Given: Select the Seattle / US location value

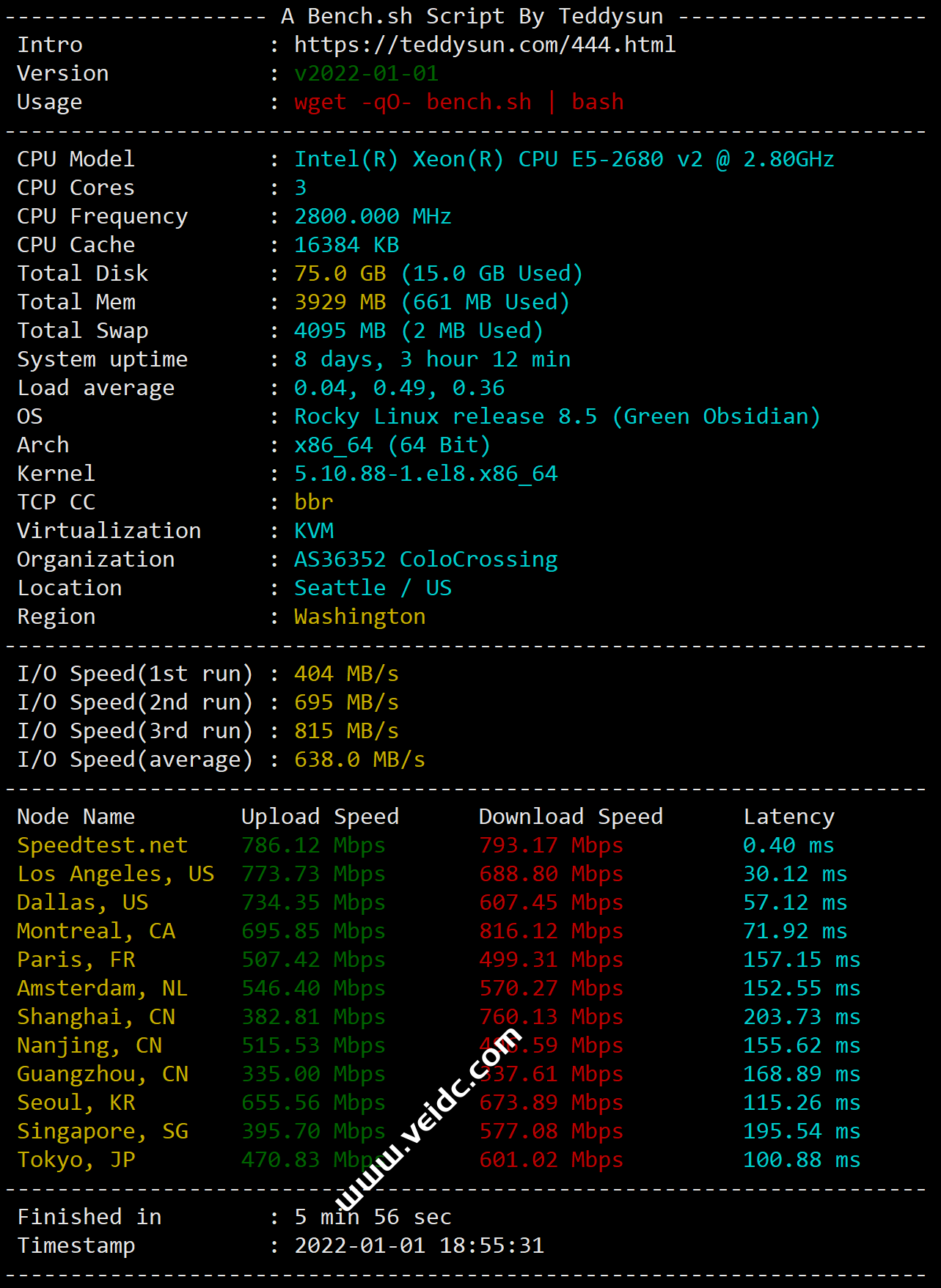Looking at the screenshot, I should (x=373, y=588).
